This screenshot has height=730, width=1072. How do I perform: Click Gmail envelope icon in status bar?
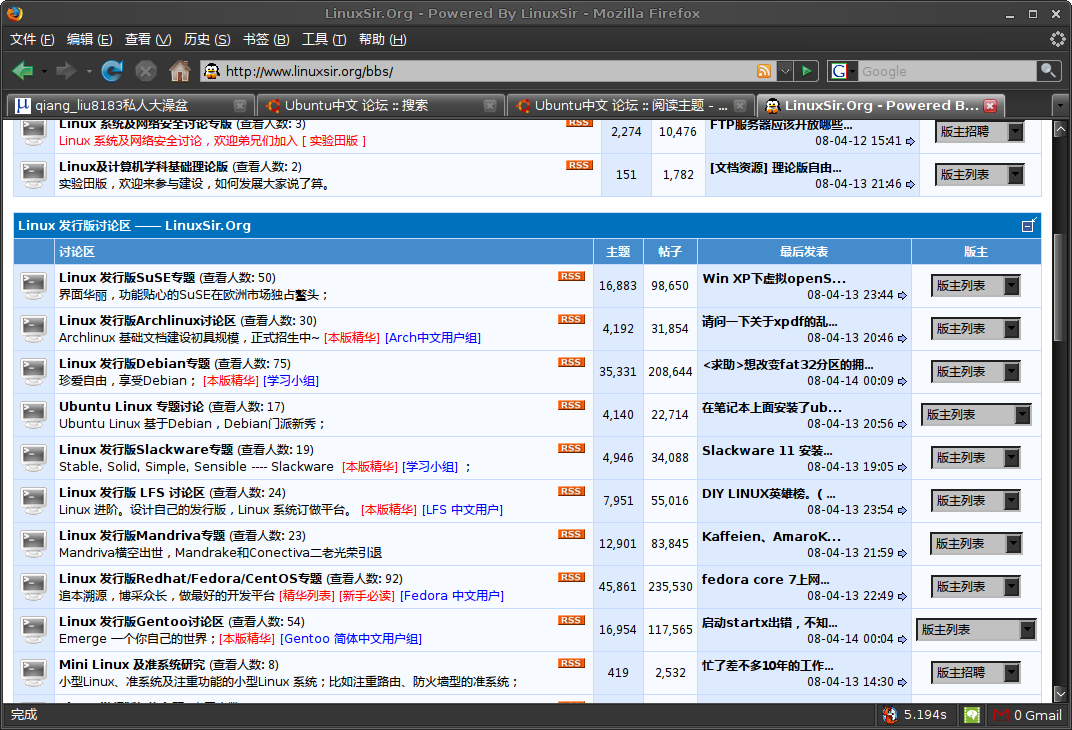pyautogui.click(x=1001, y=715)
